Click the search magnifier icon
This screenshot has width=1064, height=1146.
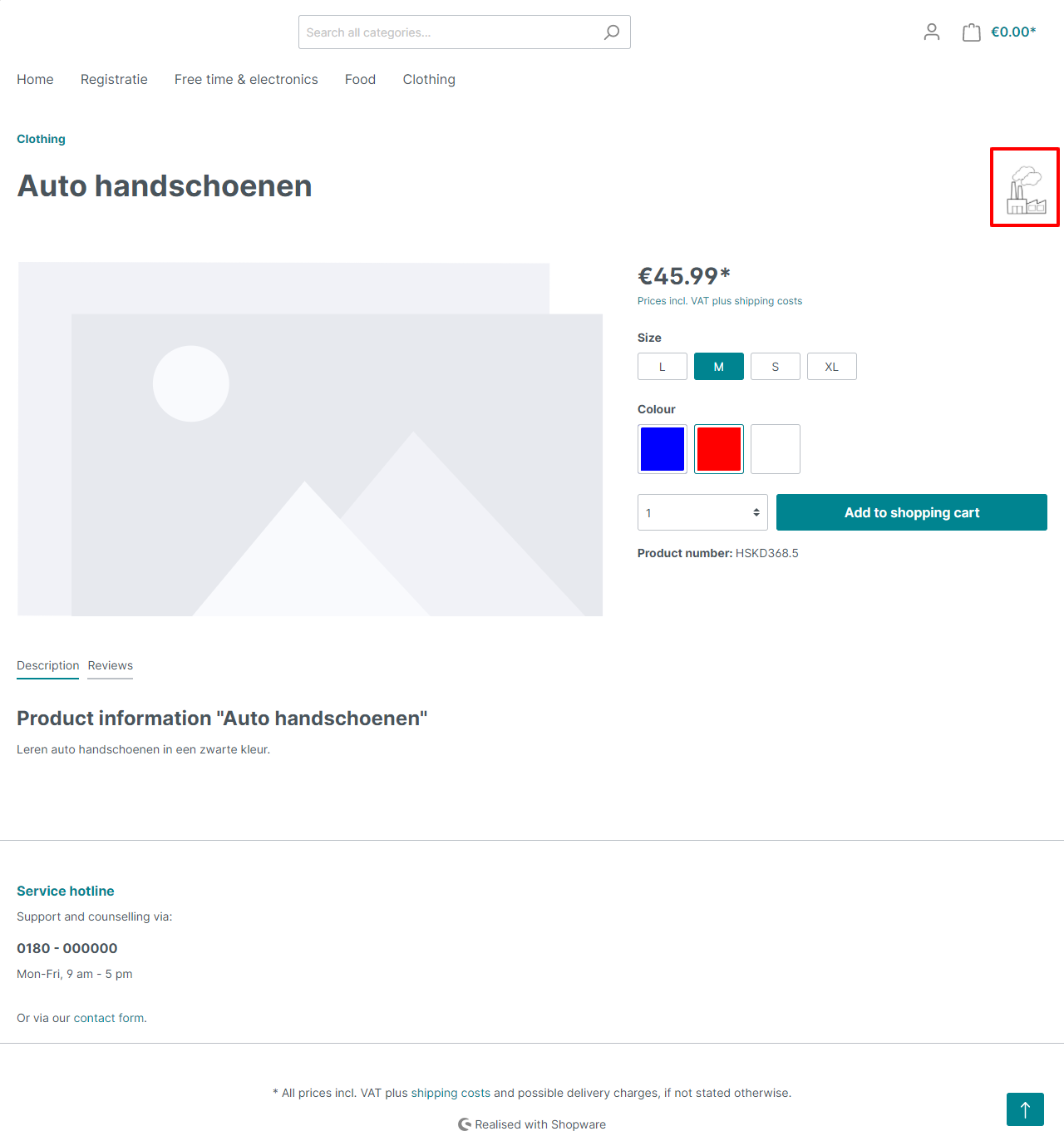pos(612,32)
